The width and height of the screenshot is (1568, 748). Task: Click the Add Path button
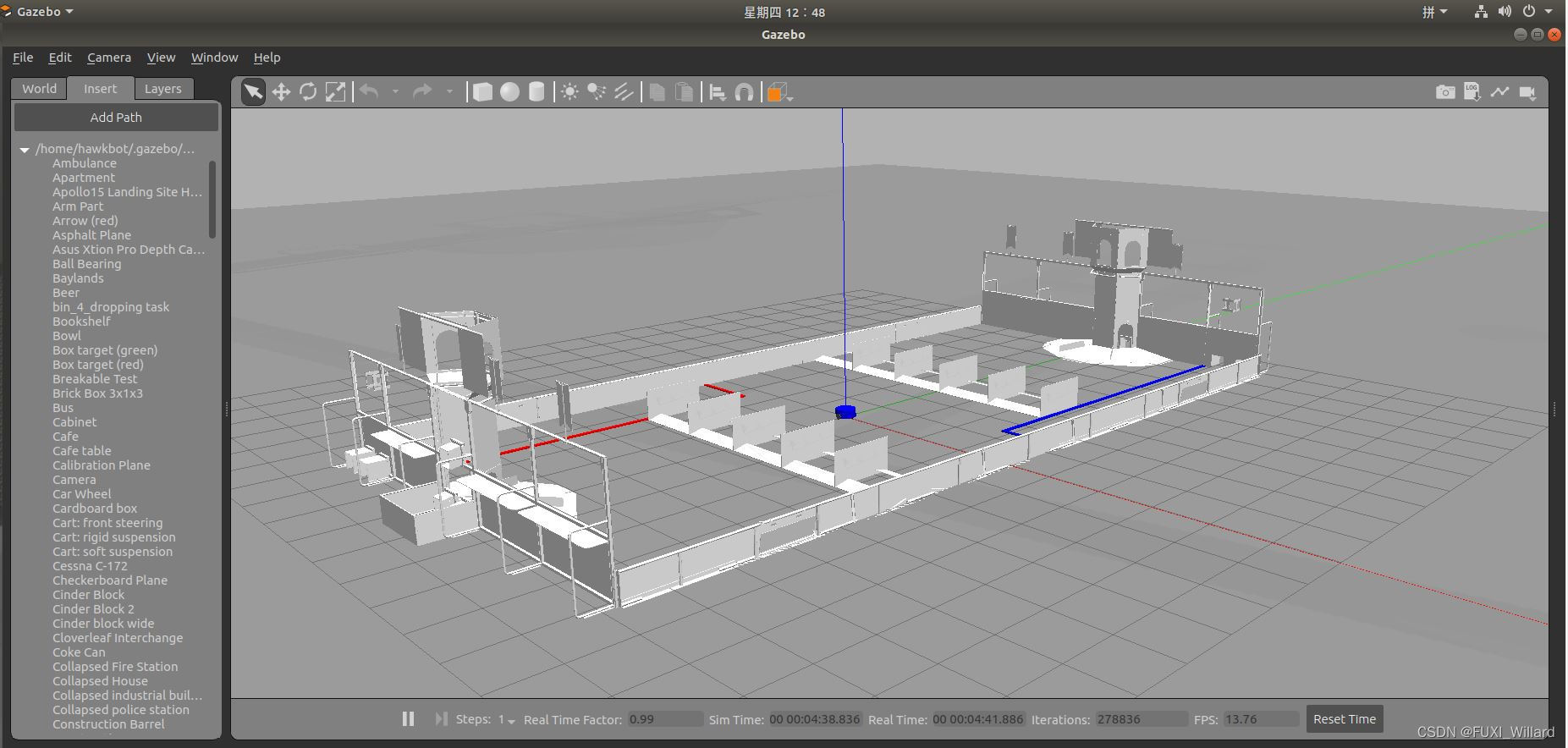point(116,117)
